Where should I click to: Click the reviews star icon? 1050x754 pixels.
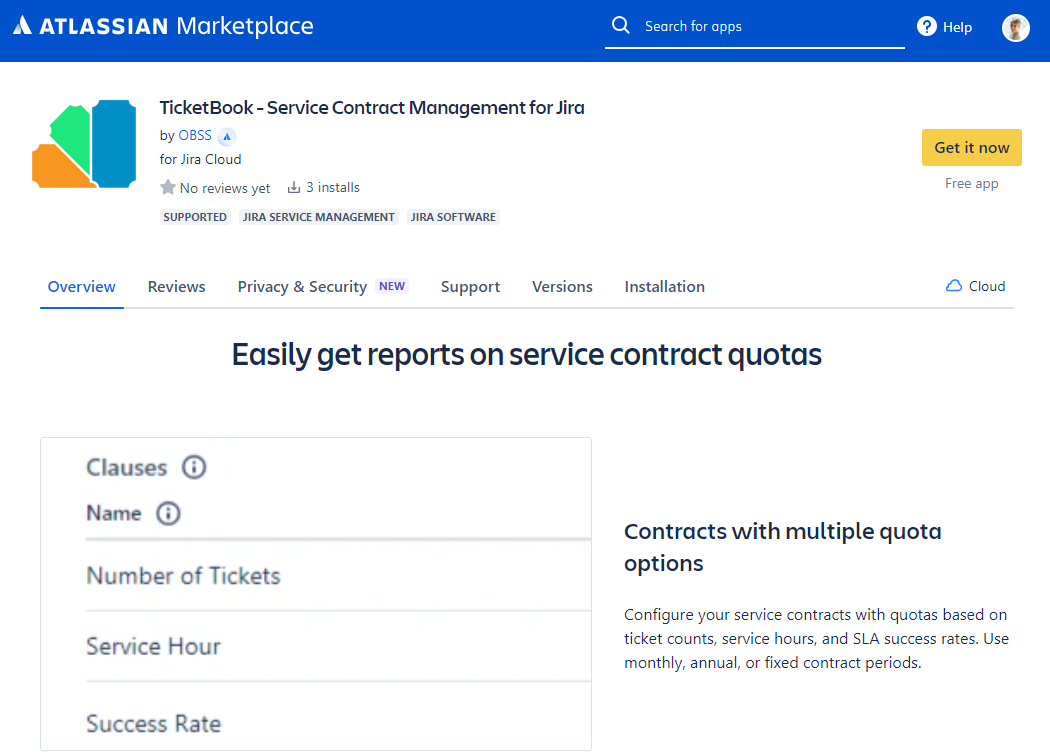point(168,188)
